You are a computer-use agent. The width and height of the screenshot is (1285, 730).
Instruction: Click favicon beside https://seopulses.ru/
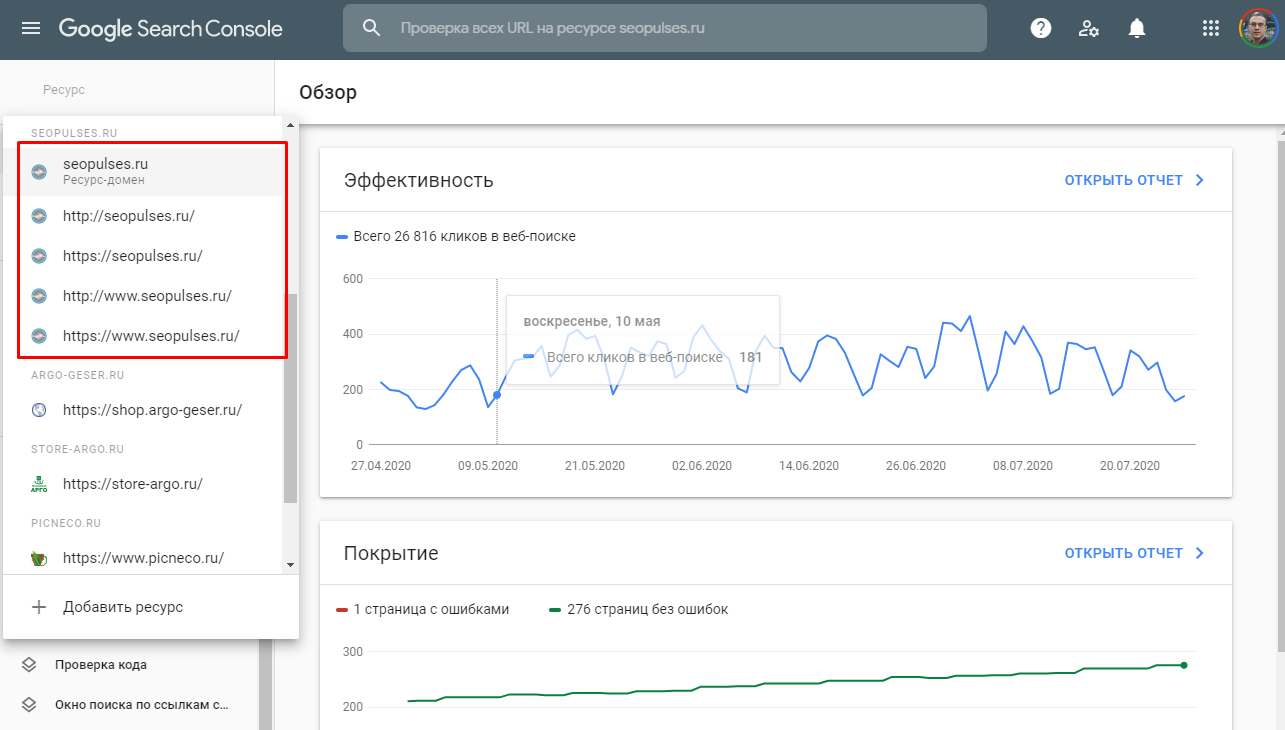tap(39, 256)
